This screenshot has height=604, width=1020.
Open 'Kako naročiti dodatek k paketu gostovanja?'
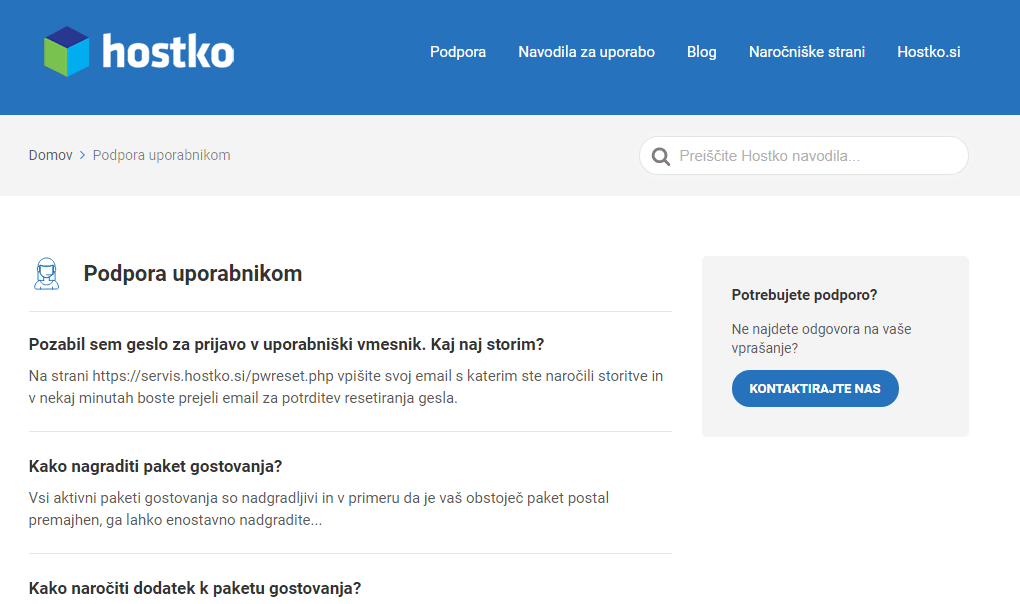click(x=195, y=588)
